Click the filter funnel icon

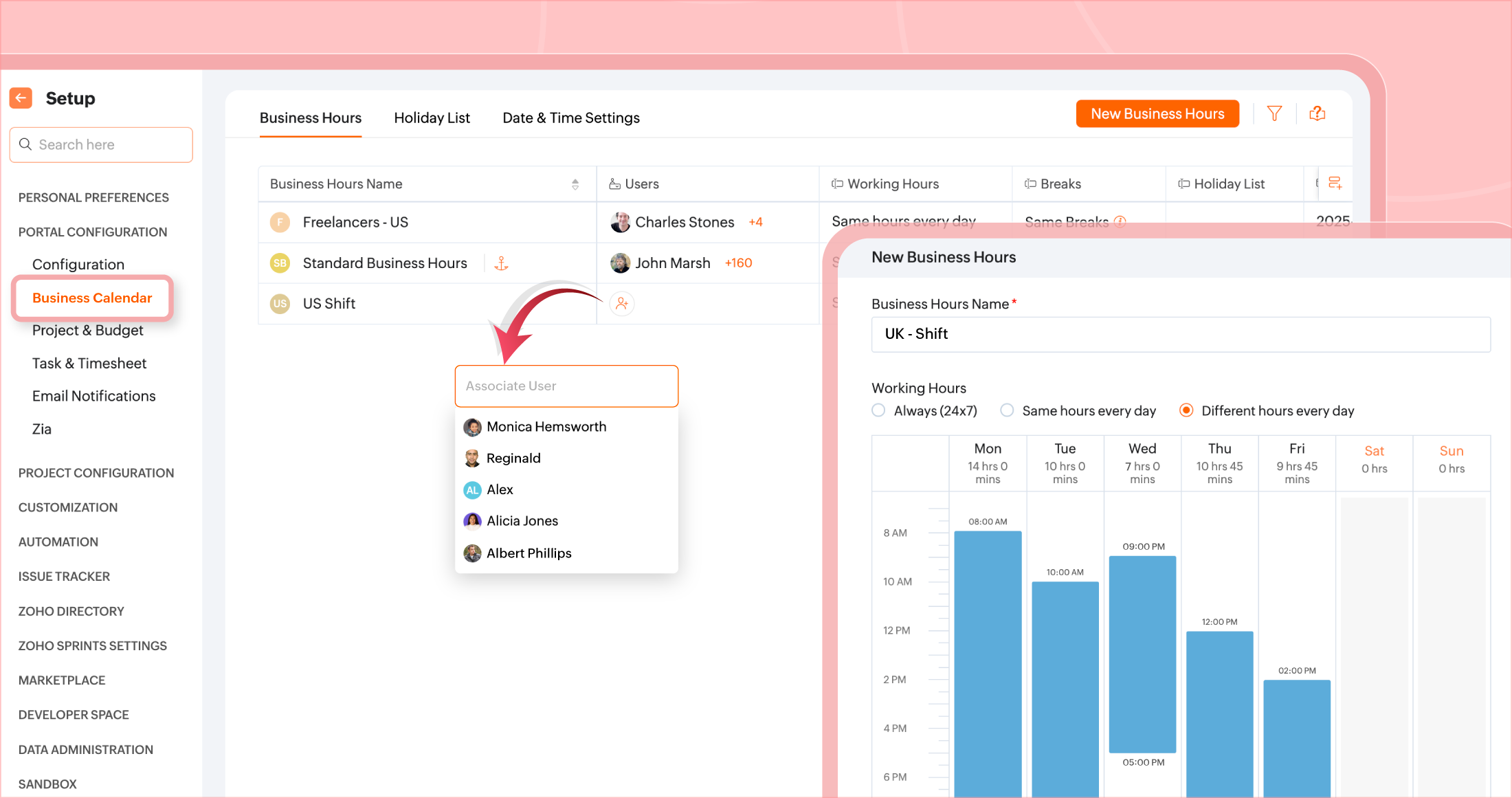[x=1274, y=113]
